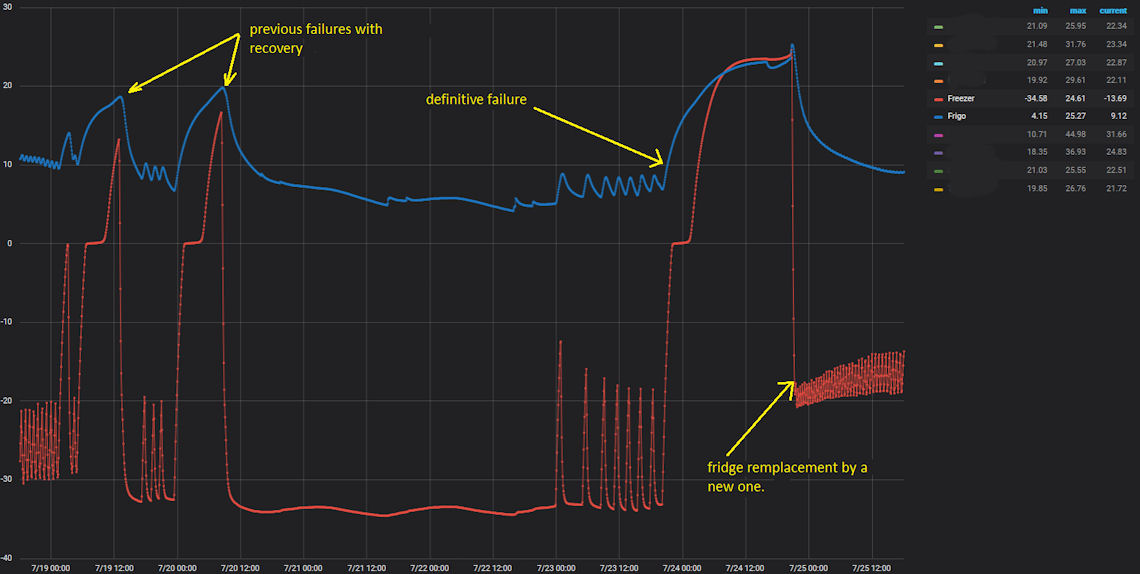Click the 7/21 12:00 time axis label
The height and width of the screenshot is (574, 1140).
point(366,567)
